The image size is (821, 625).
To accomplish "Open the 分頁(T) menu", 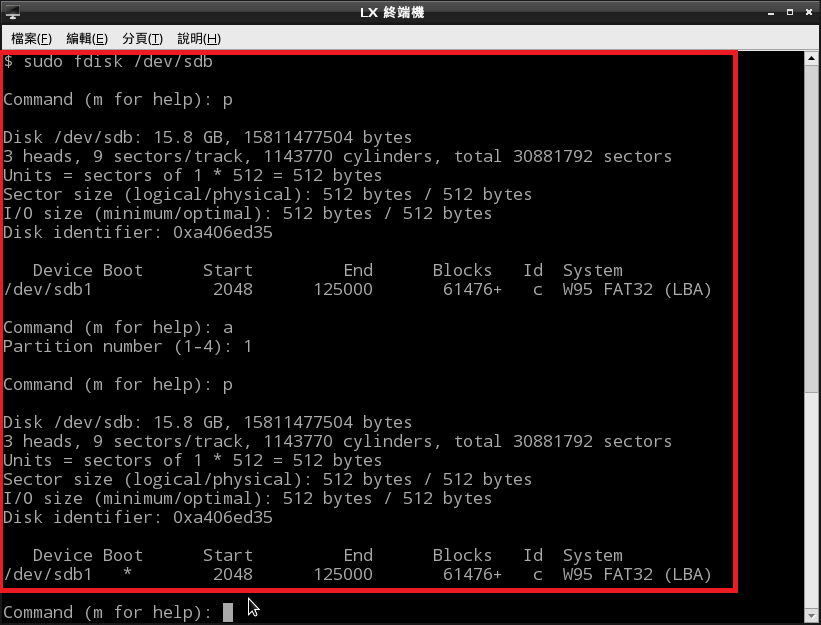I will (x=142, y=38).
